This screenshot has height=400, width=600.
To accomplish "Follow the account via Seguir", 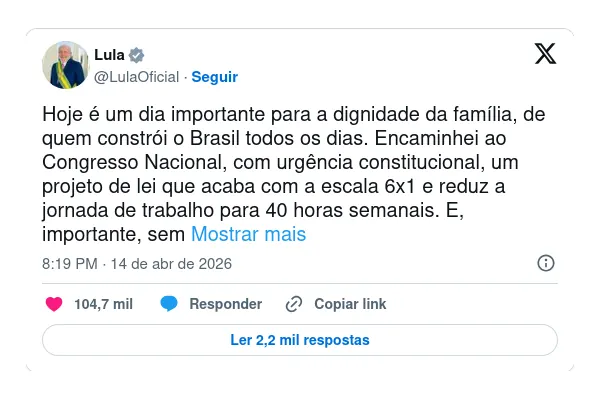I will tap(214, 77).
